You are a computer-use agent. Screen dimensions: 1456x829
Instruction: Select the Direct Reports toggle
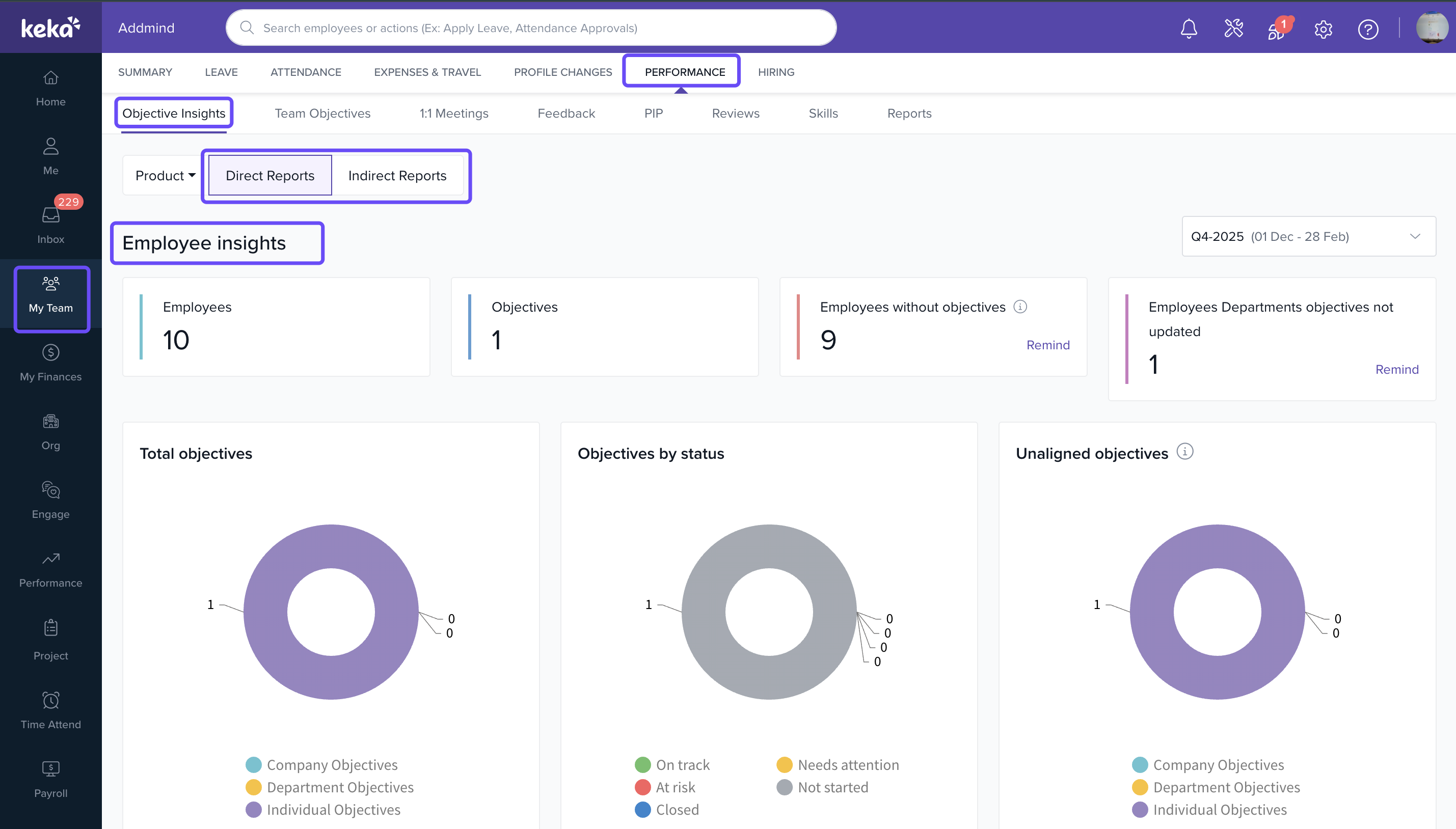270,175
